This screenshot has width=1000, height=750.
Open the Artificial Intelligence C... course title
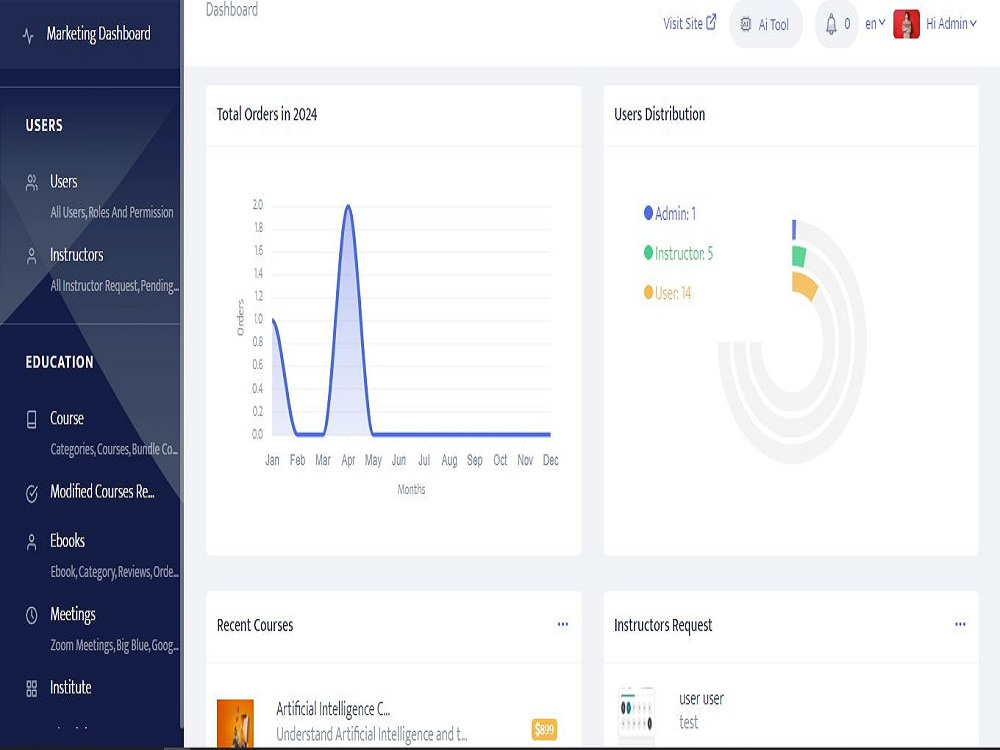[x=333, y=709]
